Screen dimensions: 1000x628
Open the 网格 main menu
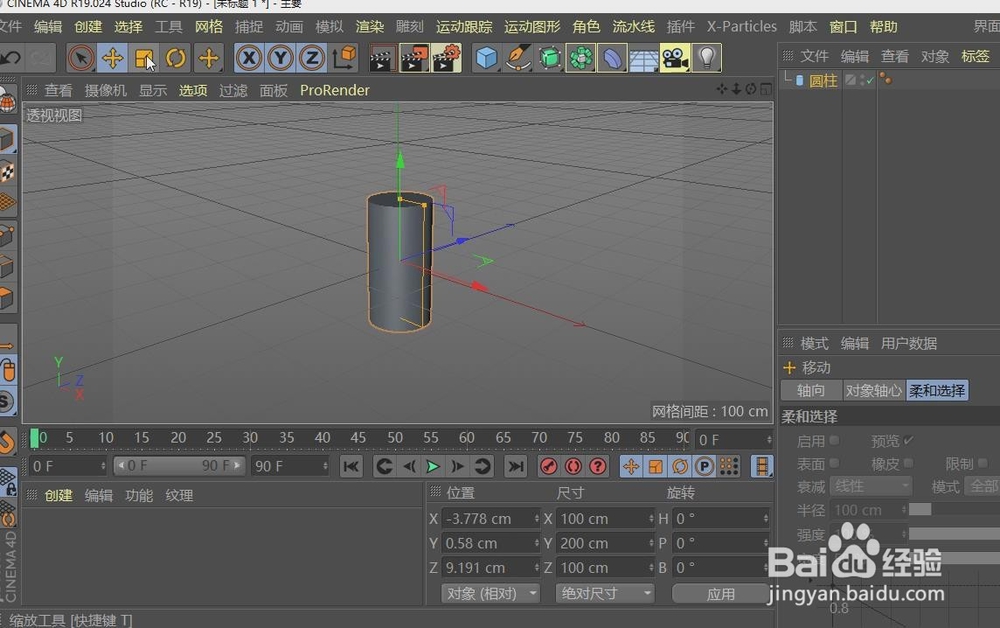pyautogui.click(x=209, y=27)
